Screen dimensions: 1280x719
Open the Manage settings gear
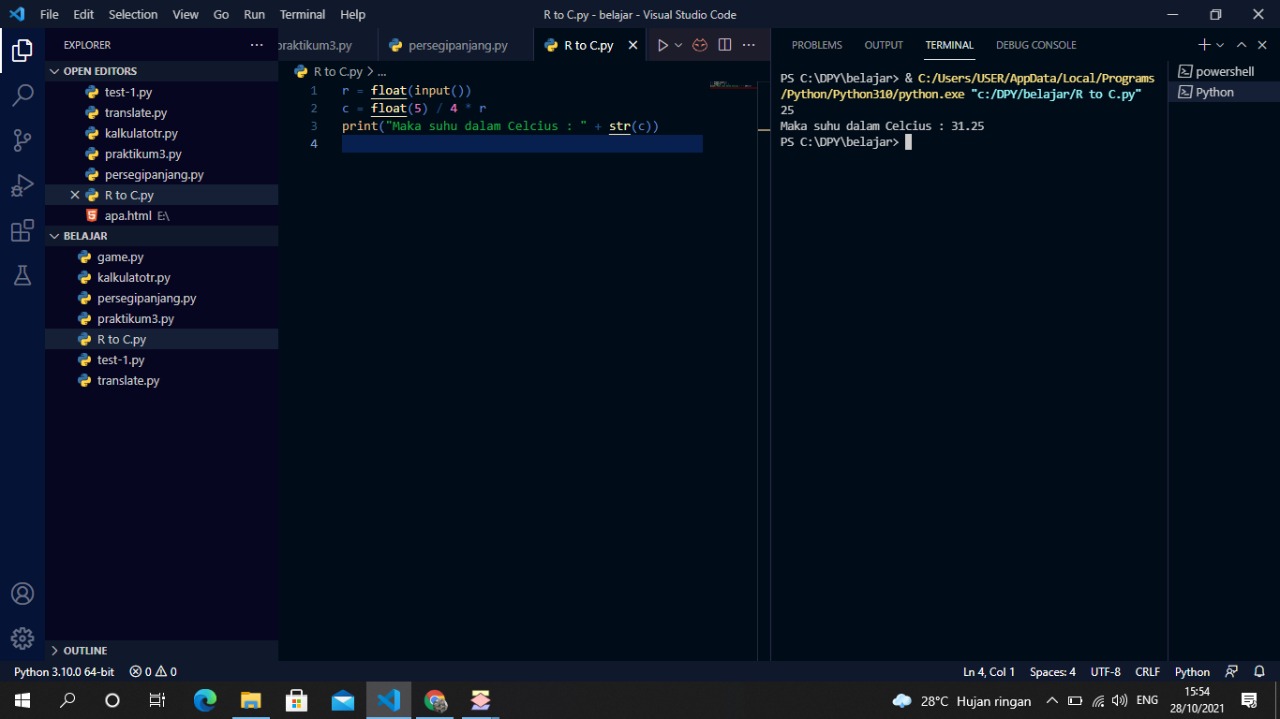(22, 638)
